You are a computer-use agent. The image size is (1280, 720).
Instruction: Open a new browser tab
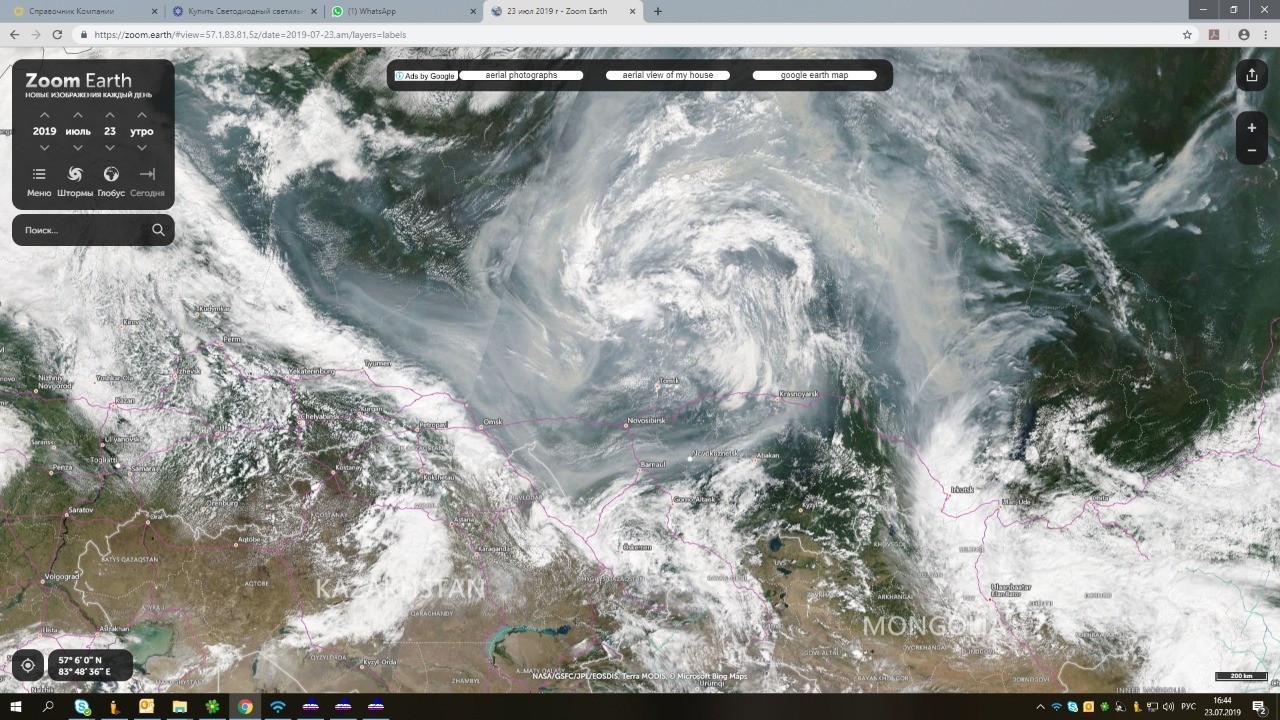pyautogui.click(x=657, y=11)
